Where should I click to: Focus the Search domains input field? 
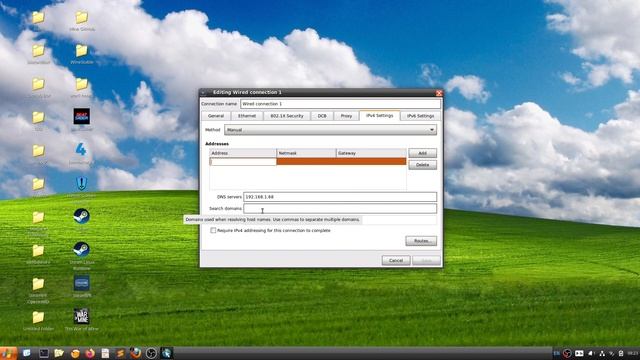click(340, 208)
